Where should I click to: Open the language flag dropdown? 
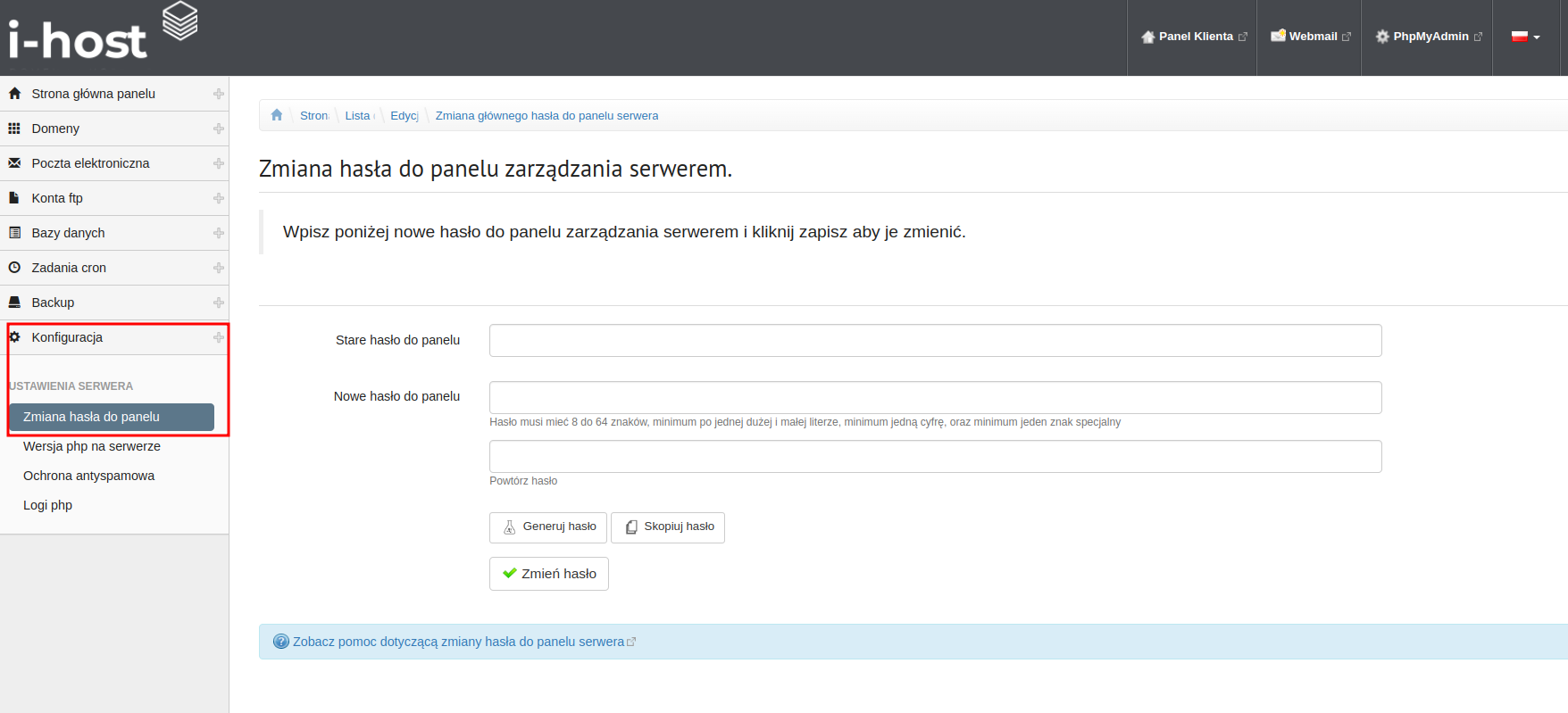point(1525,37)
